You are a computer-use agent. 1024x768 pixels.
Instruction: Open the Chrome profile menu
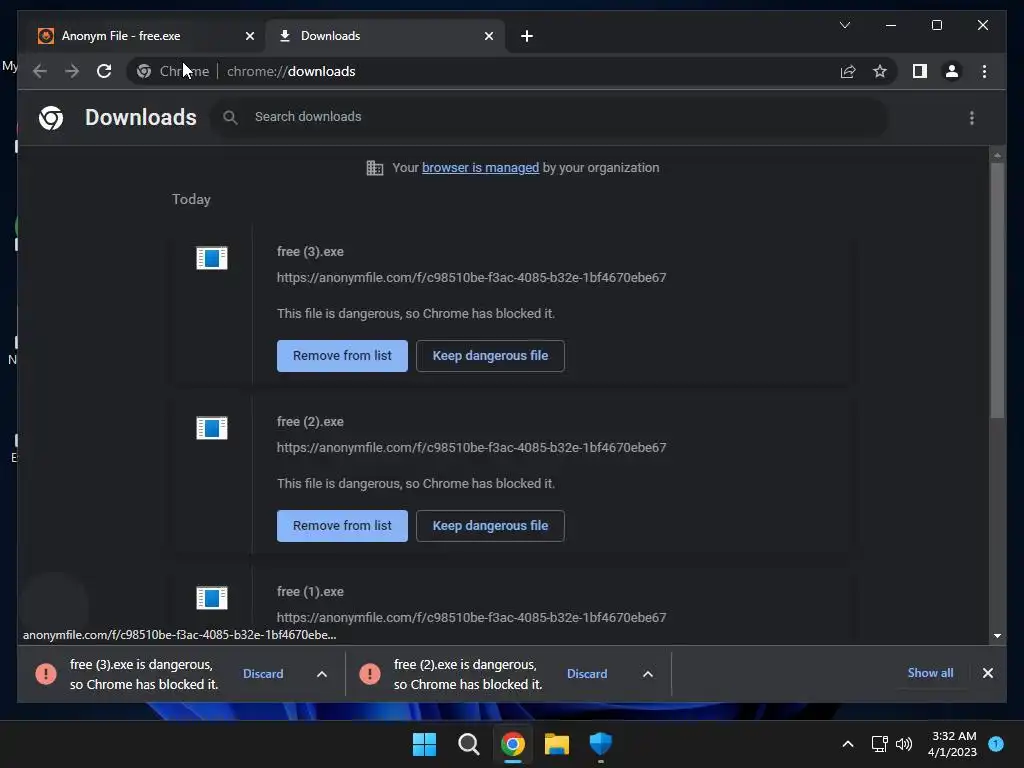(952, 71)
